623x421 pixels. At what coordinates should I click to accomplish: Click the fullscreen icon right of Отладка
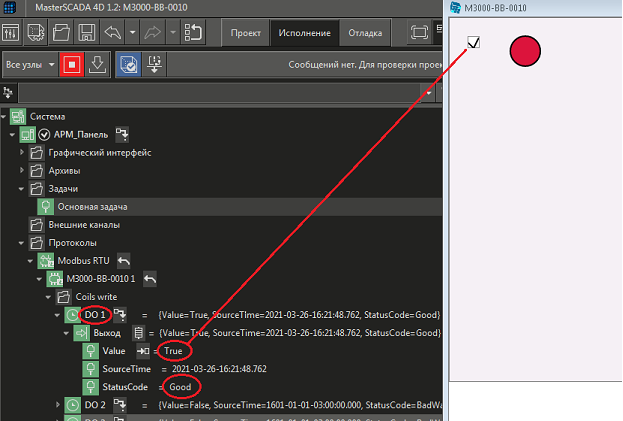418,32
